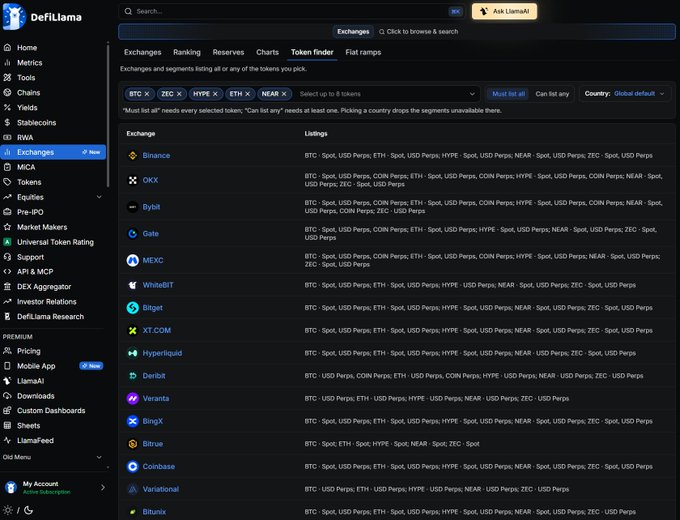Open the Country Global default dropdown
Screen dimensions: 680x520
click(624, 94)
